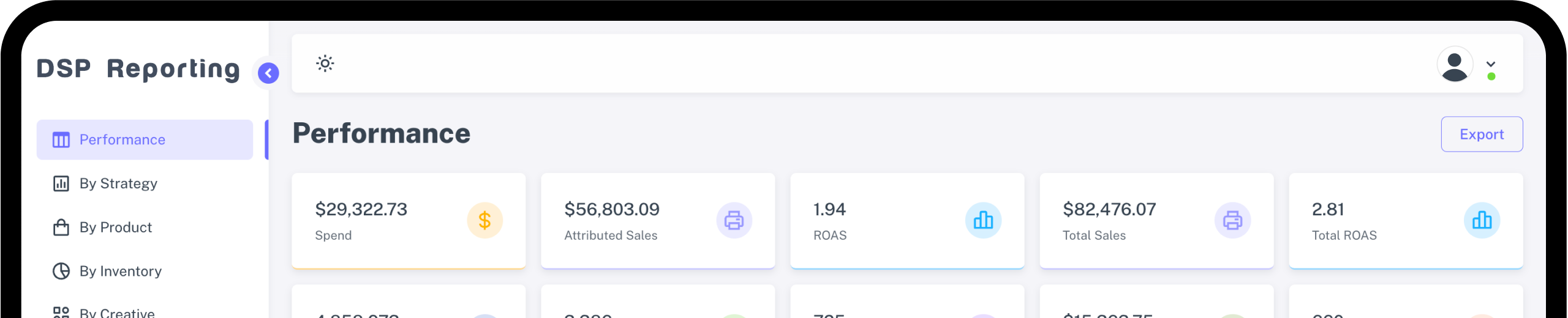Toggle the light/dark theme sun icon

coord(325,64)
